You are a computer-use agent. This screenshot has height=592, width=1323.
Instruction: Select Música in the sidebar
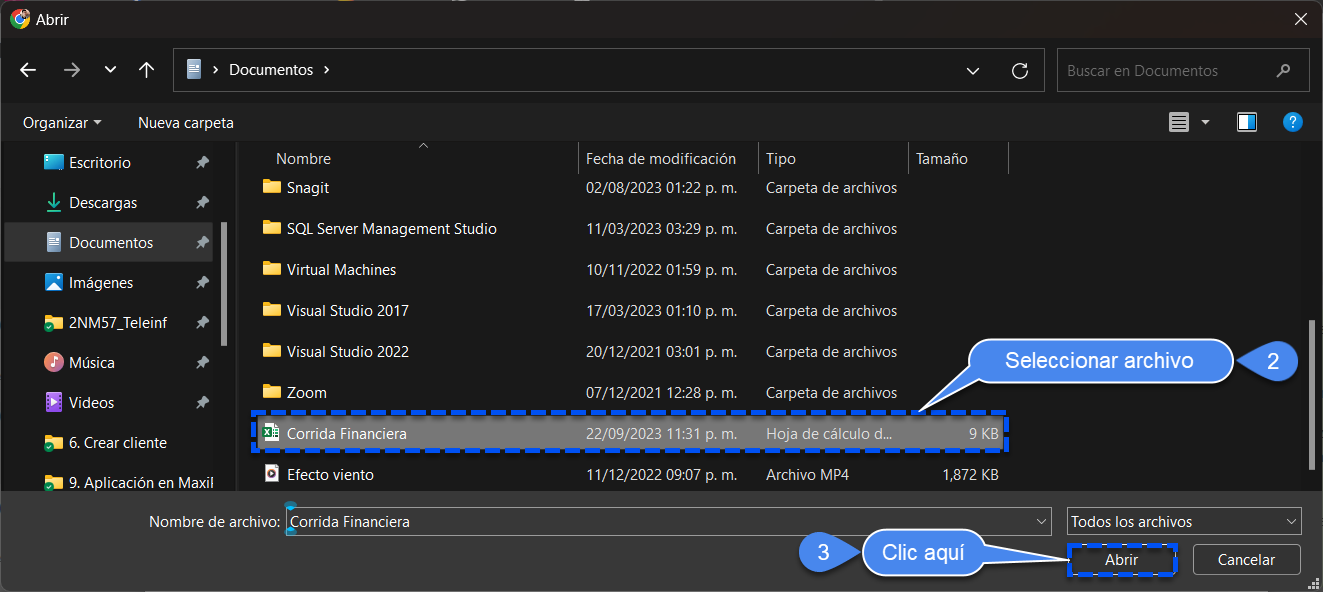click(110, 362)
